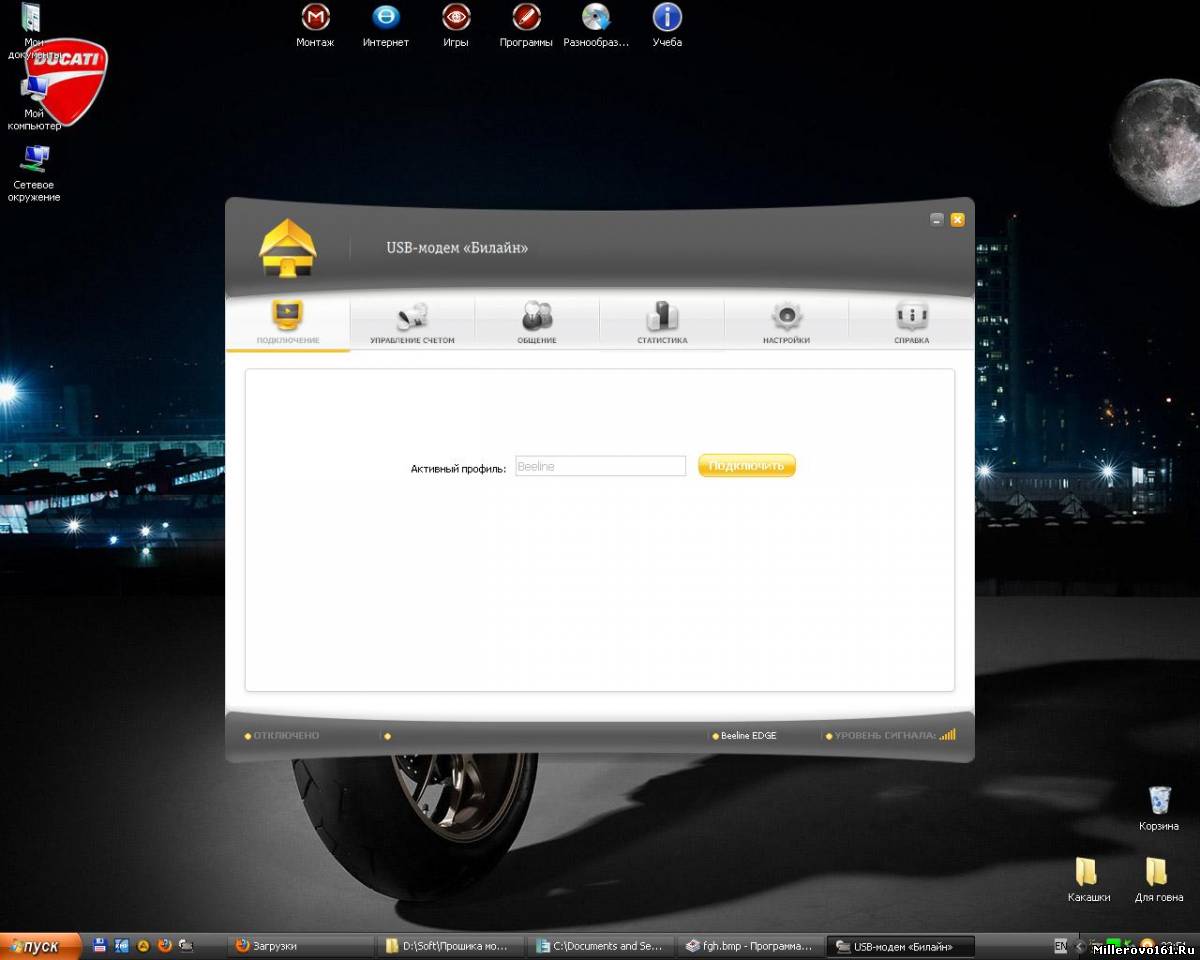The image size is (1200, 960).
Task: Switch to the Общение tab
Action: (x=537, y=323)
